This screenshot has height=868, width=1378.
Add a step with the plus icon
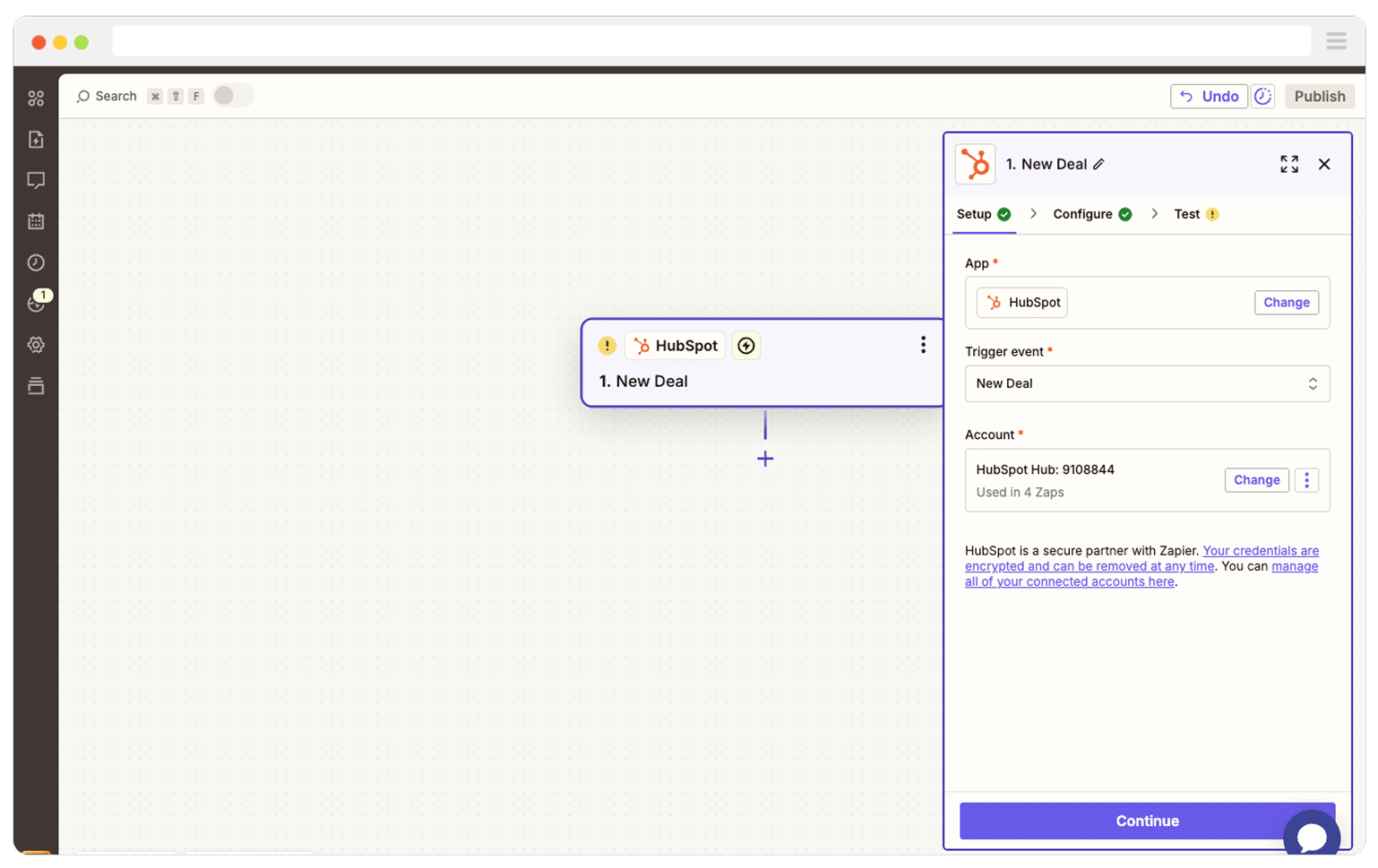[765, 459]
